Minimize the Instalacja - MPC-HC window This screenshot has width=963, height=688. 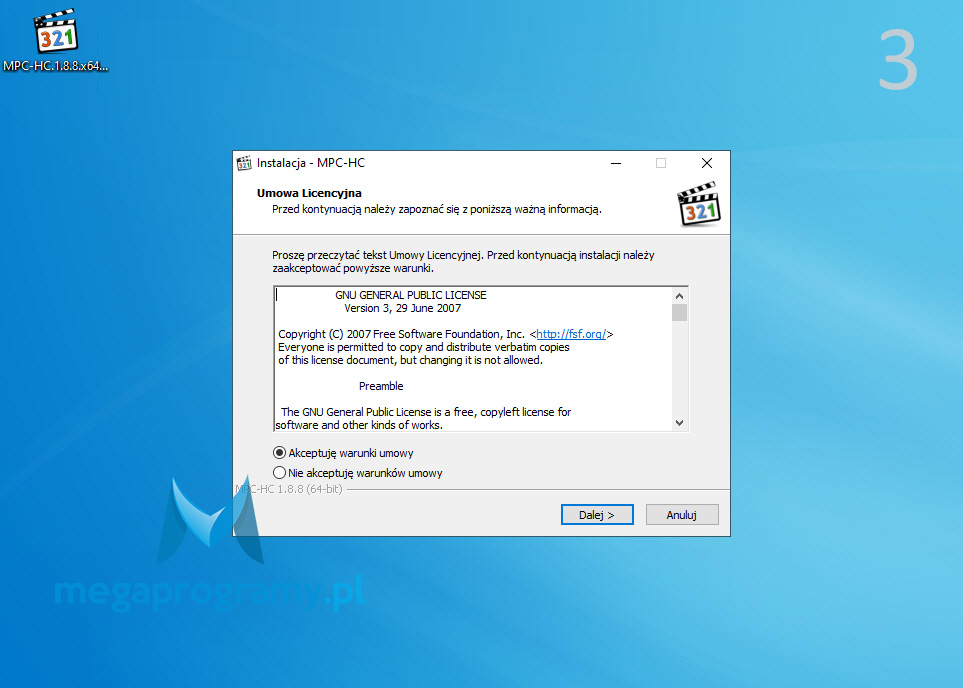point(616,163)
